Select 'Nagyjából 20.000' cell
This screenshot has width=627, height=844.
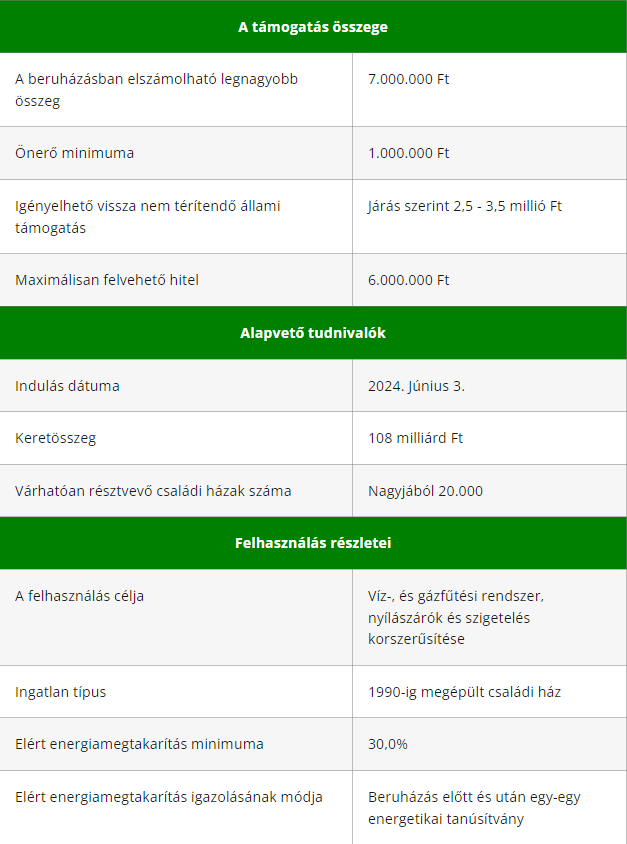[489, 491]
